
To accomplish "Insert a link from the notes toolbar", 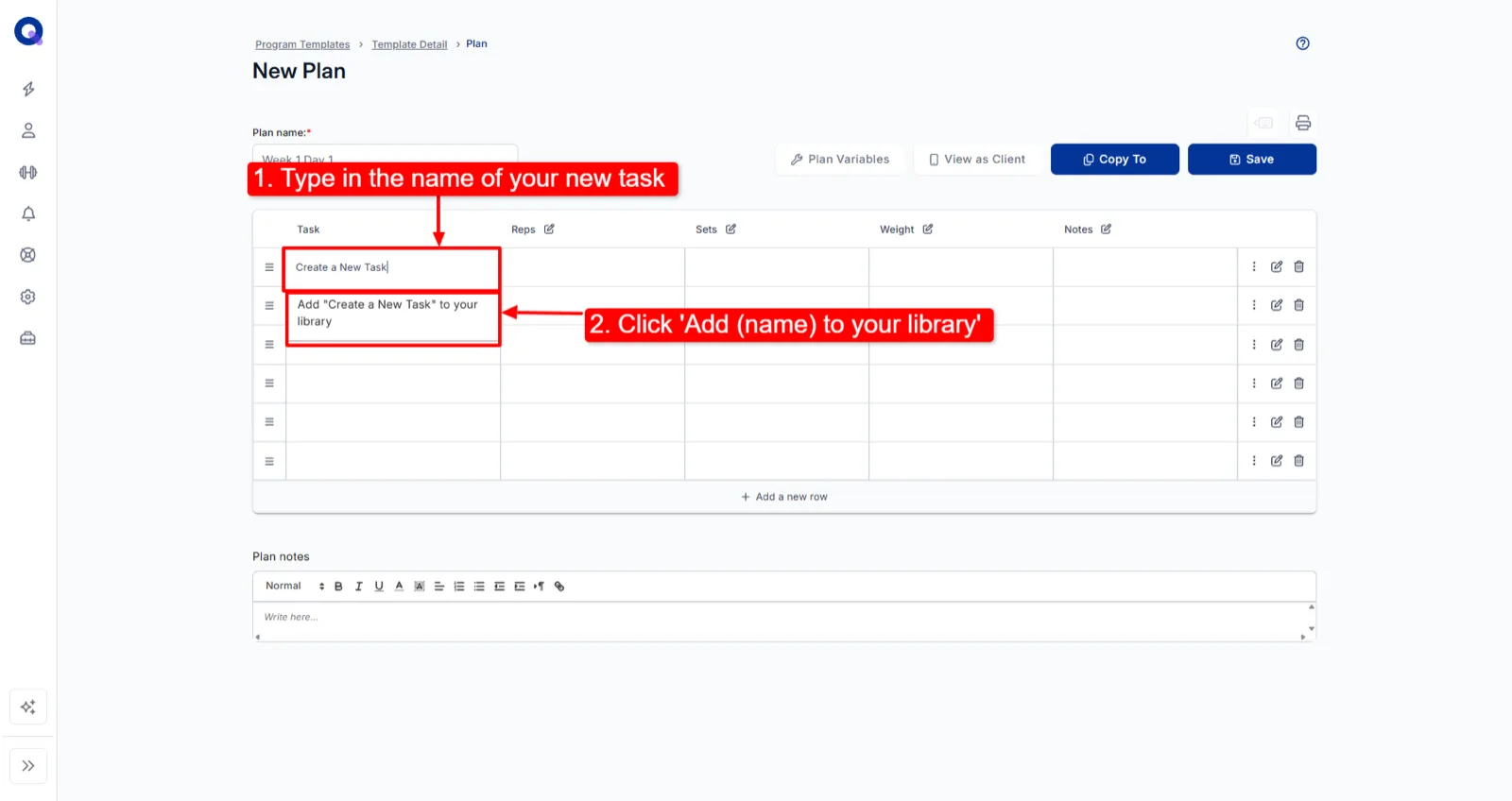I will pos(559,587).
